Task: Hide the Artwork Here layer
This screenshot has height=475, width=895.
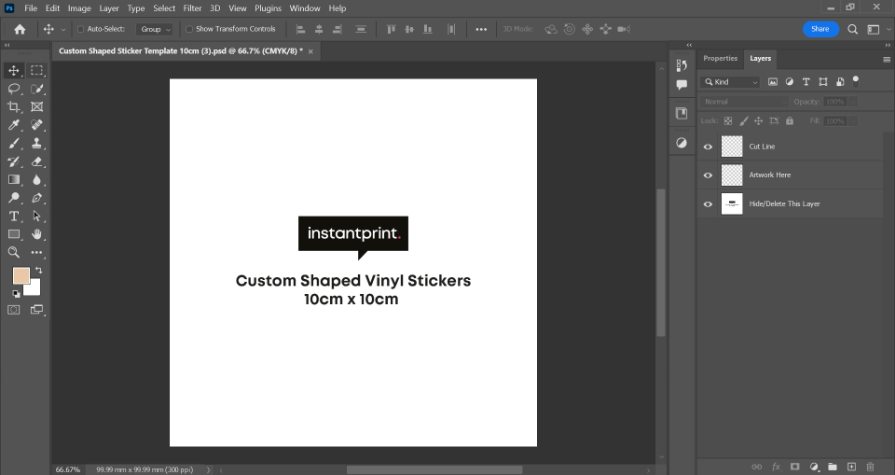Action: pos(708,175)
